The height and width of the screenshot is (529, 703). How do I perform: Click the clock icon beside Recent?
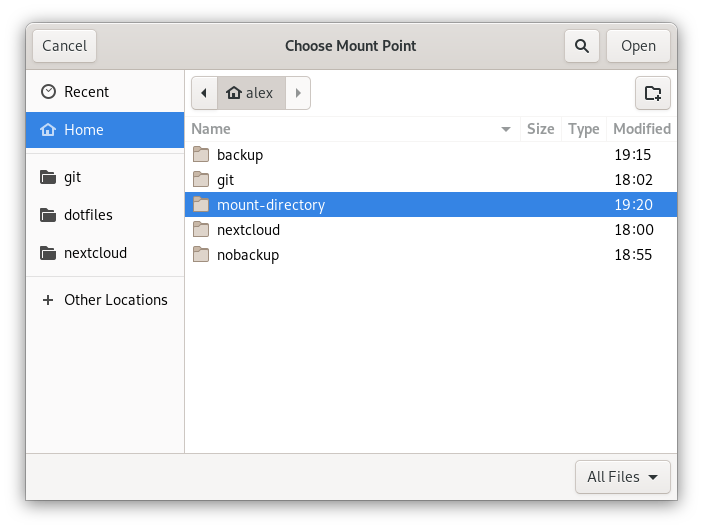pos(48,92)
